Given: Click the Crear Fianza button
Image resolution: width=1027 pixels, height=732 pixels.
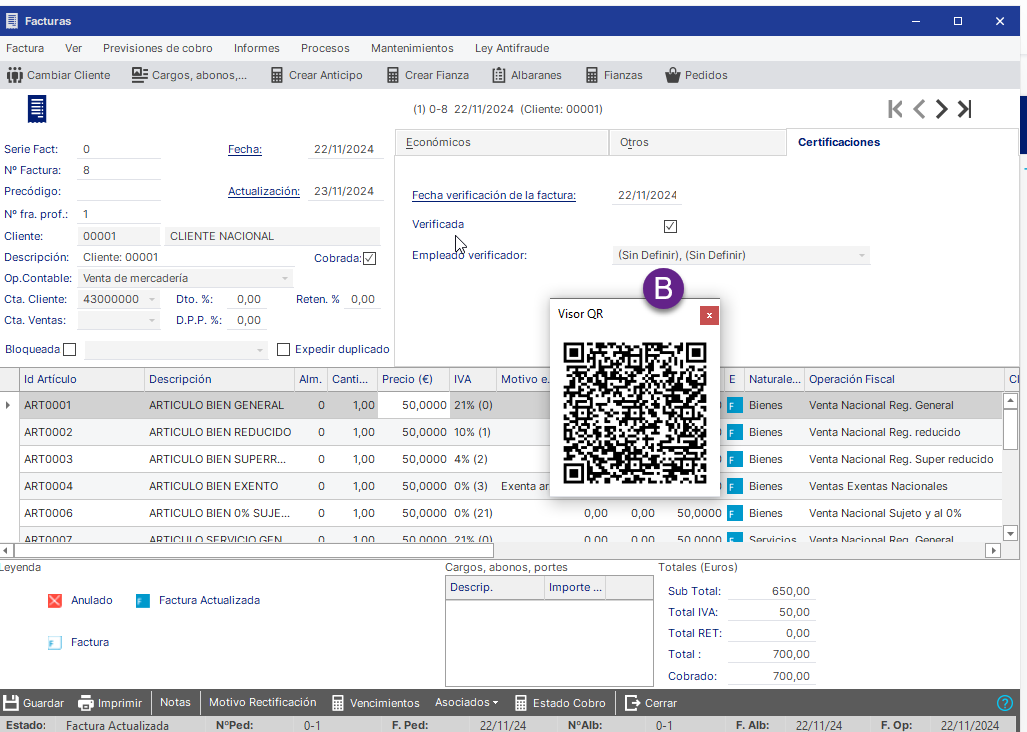Looking at the screenshot, I should point(428,75).
